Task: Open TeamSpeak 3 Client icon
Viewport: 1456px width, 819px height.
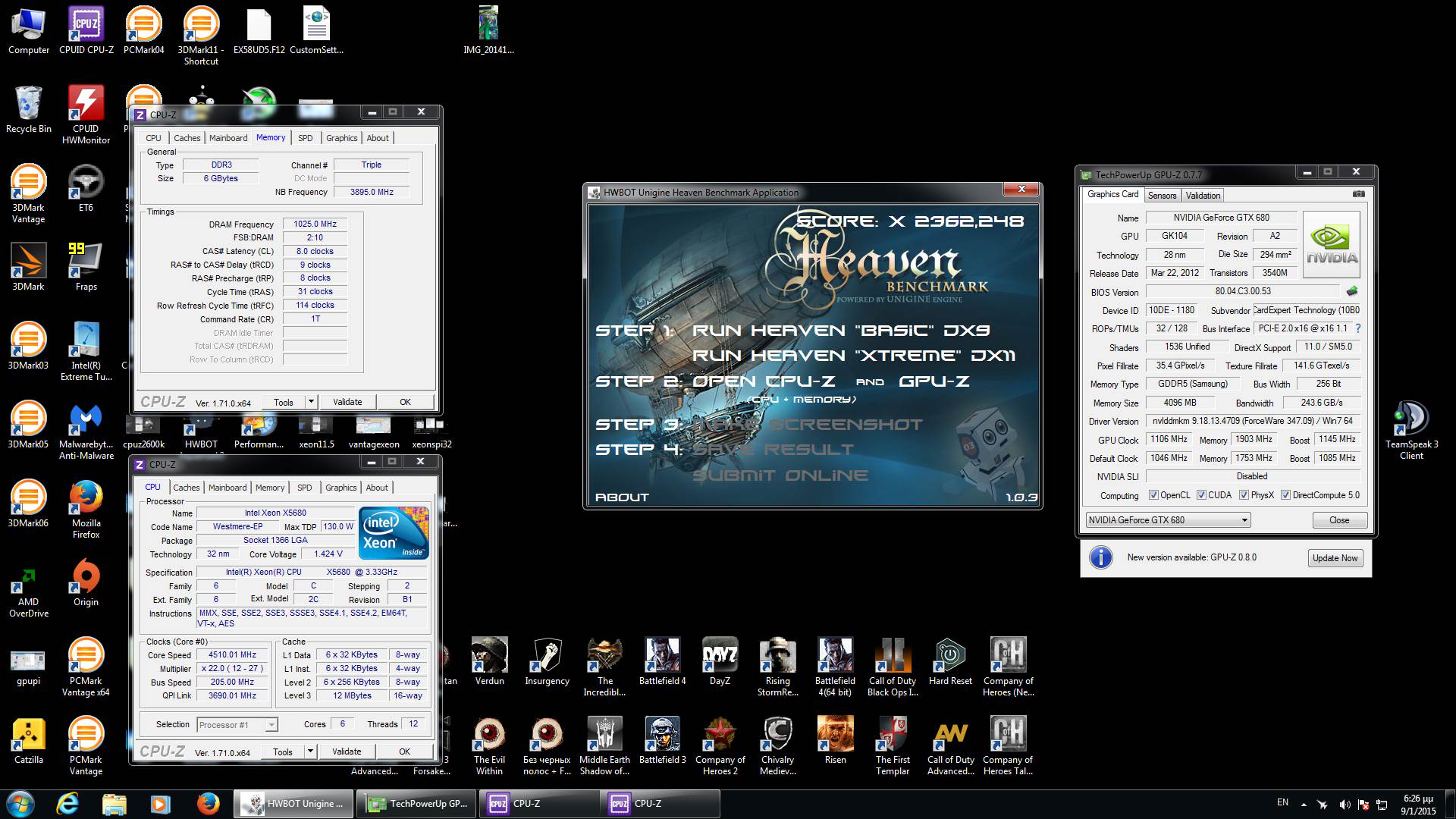Action: (x=1411, y=430)
